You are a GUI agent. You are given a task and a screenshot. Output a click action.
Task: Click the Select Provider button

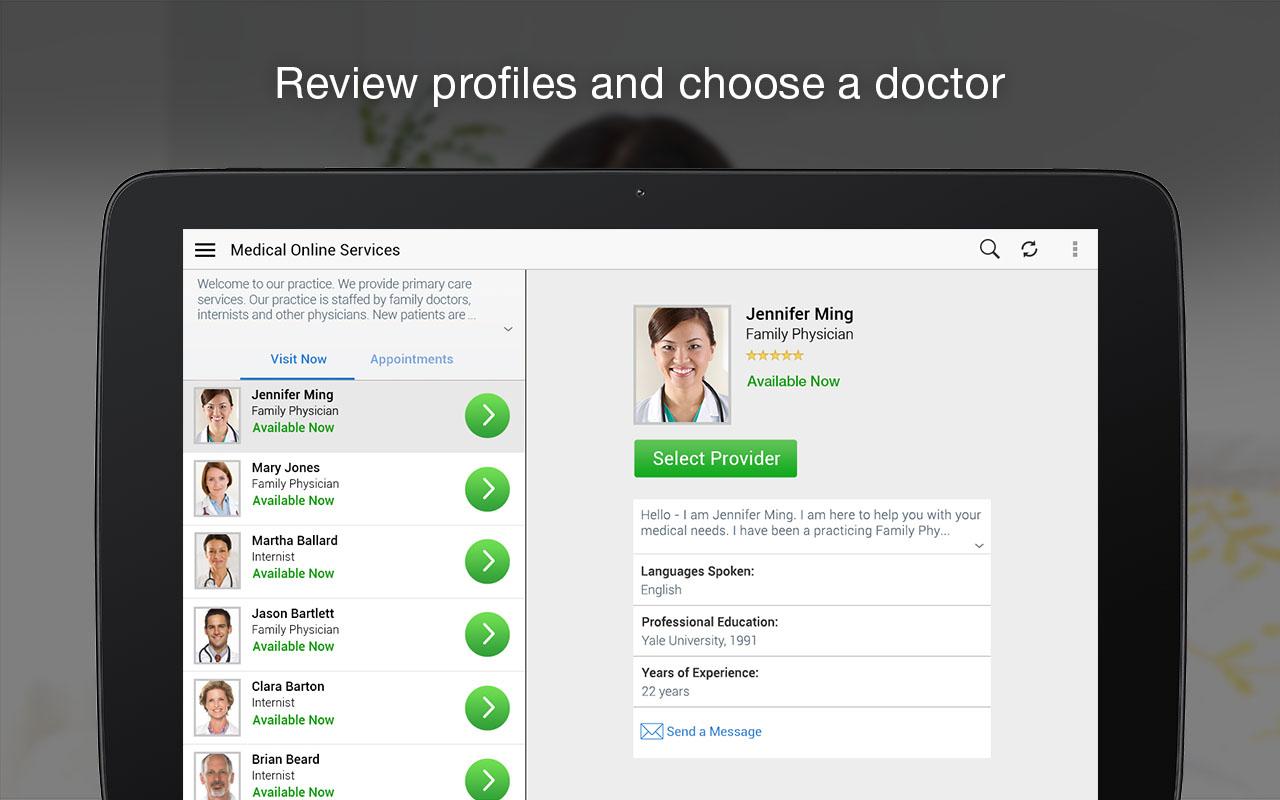tap(716, 458)
